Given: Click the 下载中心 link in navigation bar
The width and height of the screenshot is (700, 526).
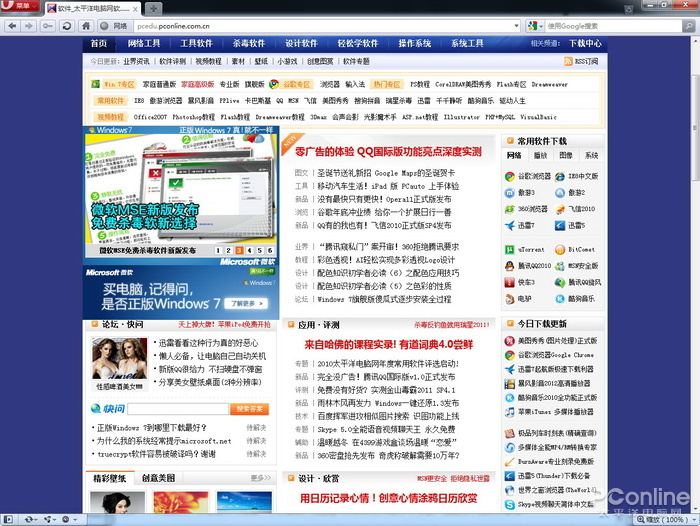Looking at the screenshot, I should tap(585, 44).
